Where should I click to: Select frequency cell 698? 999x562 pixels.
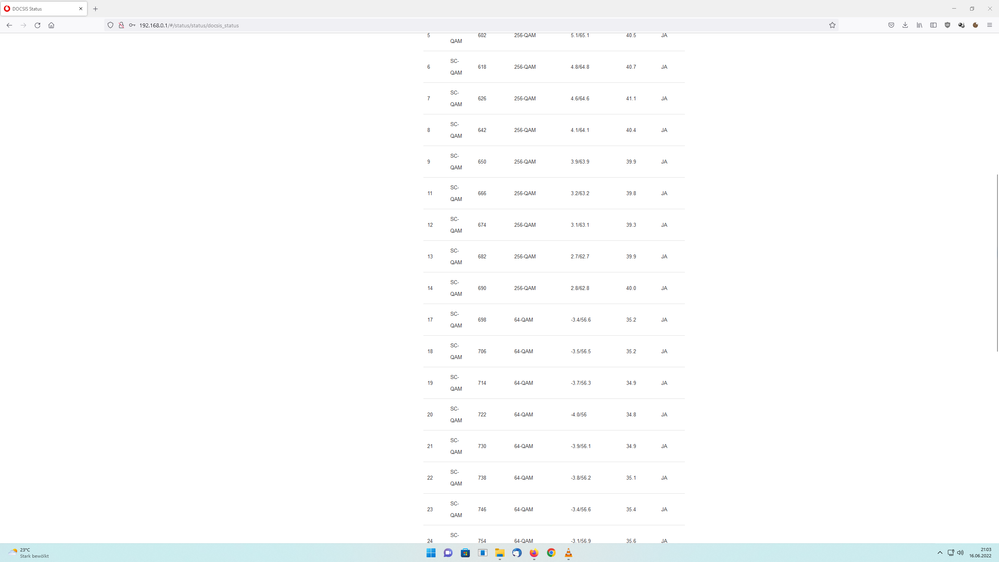[x=482, y=320]
